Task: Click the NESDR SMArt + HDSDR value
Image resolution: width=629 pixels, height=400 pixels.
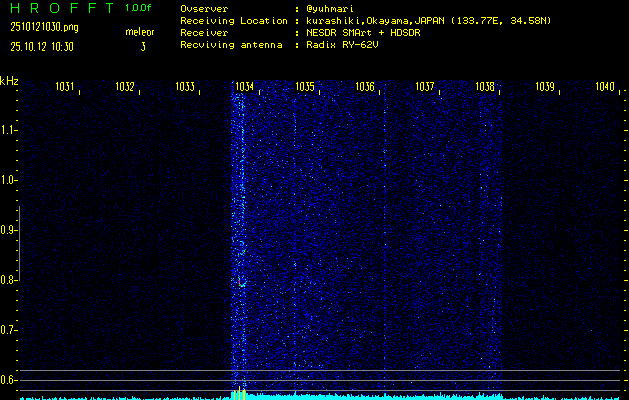Action: 363,33
